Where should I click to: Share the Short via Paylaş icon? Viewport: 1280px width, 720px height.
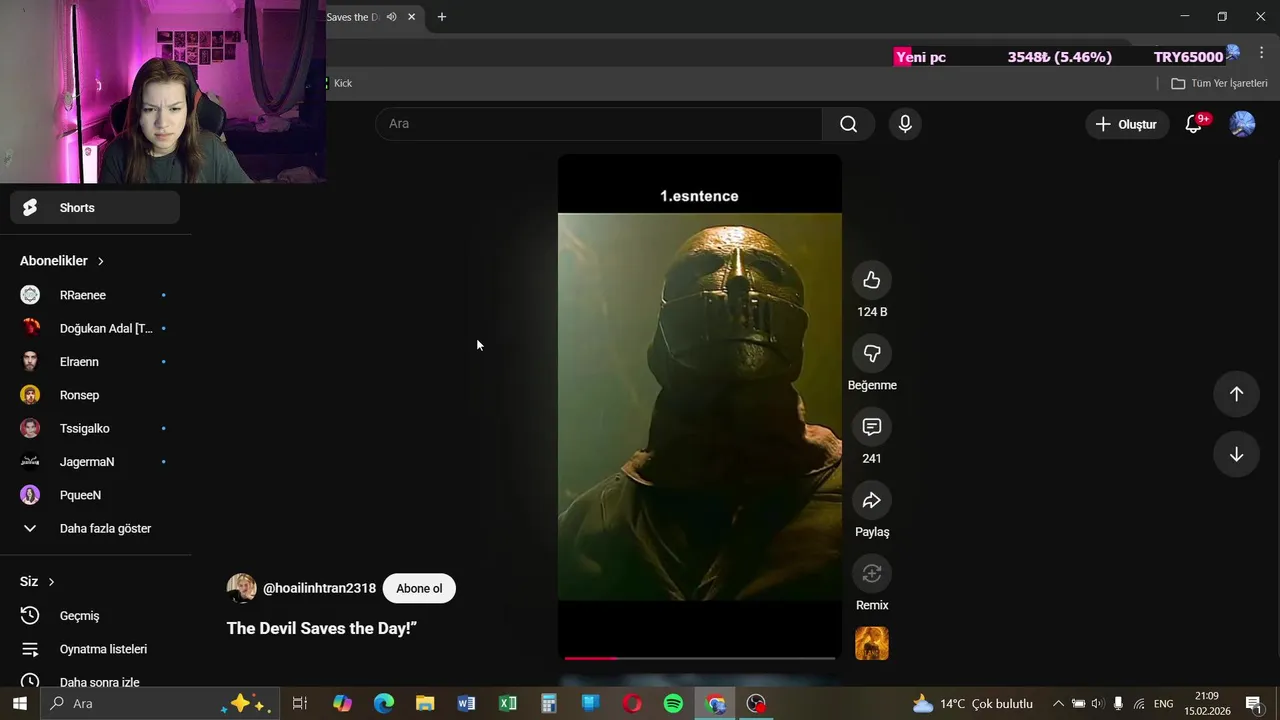coord(872,500)
